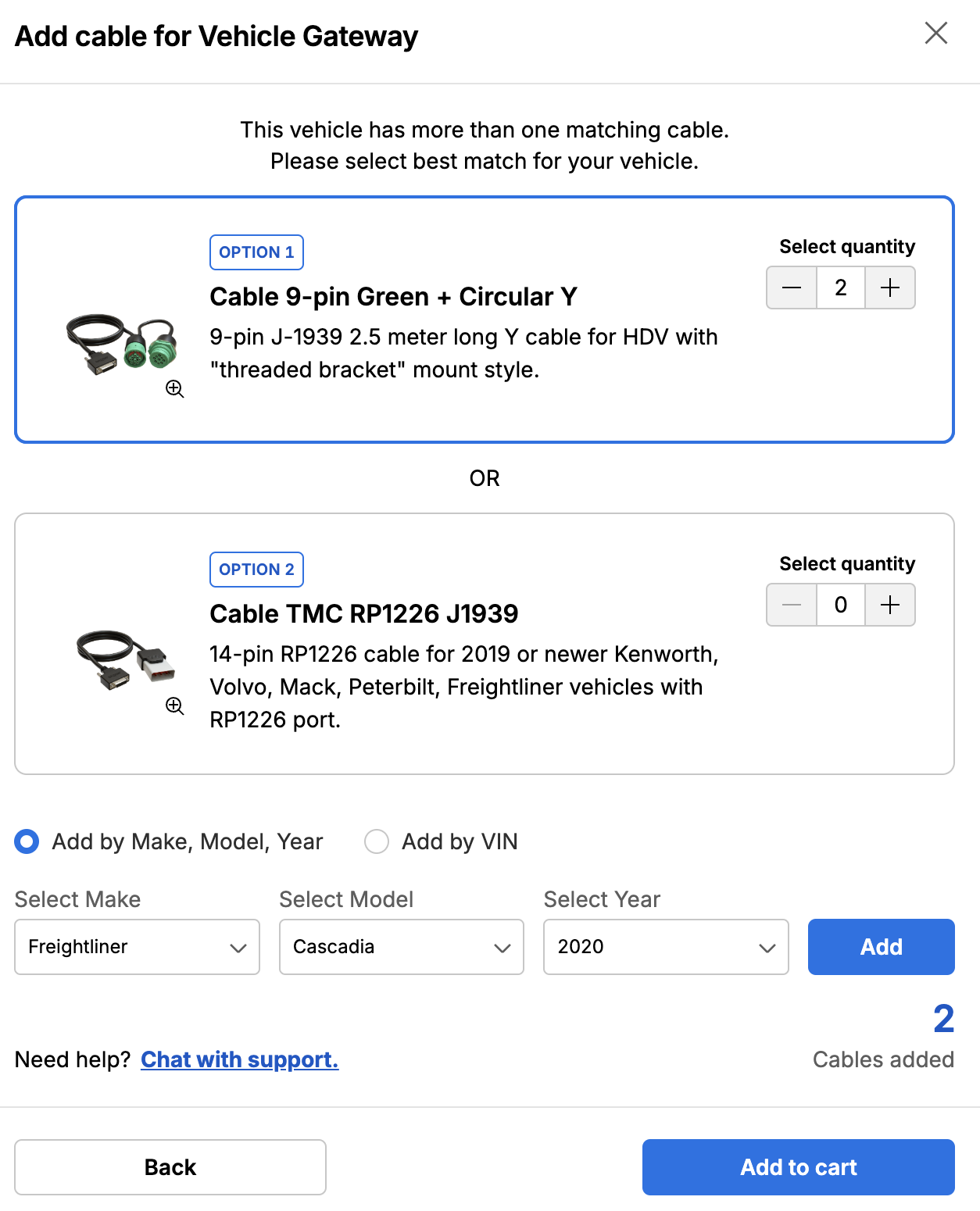The image size is (980, 1211).
Task: Open the Select Year dropdown
Action: tap(666, 947)
